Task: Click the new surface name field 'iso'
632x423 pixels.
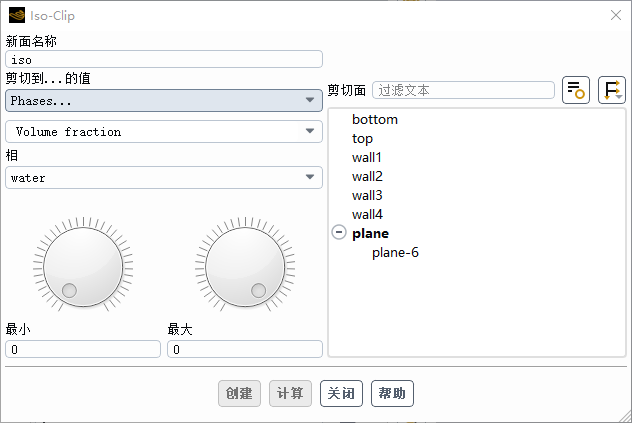Action: point(164,60)
